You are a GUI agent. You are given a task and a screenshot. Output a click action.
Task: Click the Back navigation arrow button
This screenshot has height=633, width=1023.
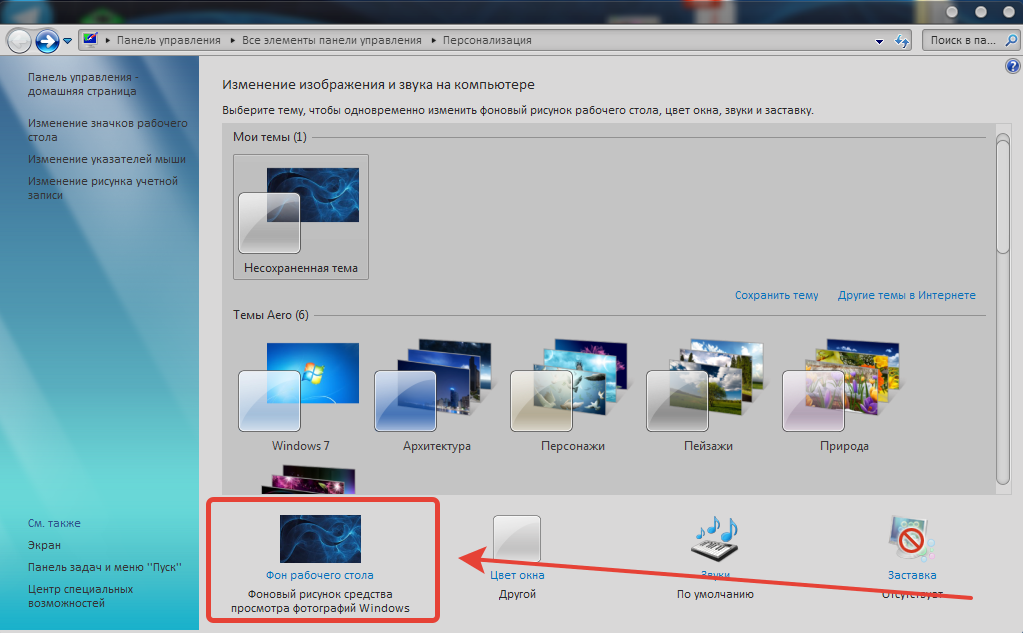19,41
